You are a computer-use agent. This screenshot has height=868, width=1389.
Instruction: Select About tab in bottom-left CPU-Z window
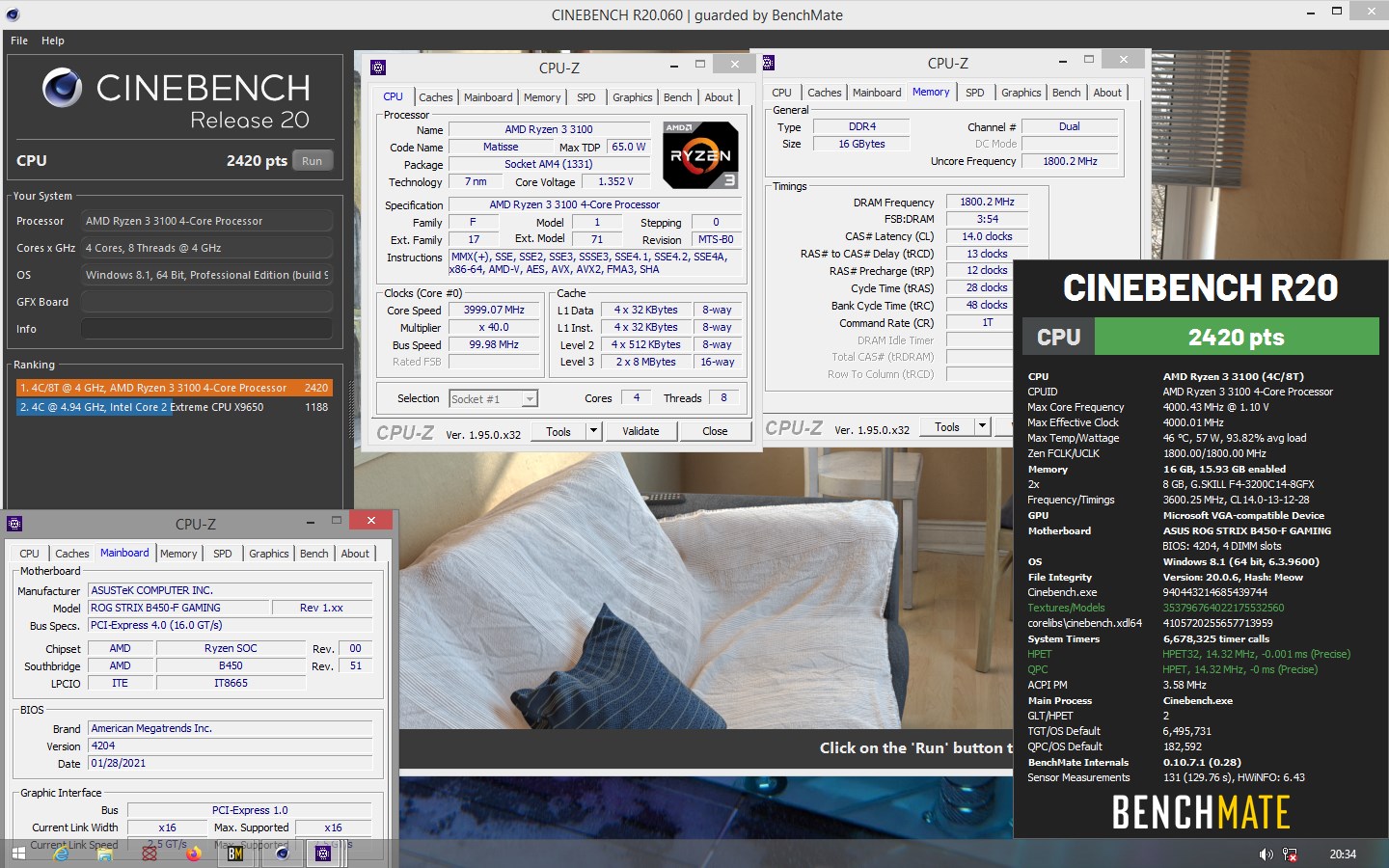tap(355, 554)
